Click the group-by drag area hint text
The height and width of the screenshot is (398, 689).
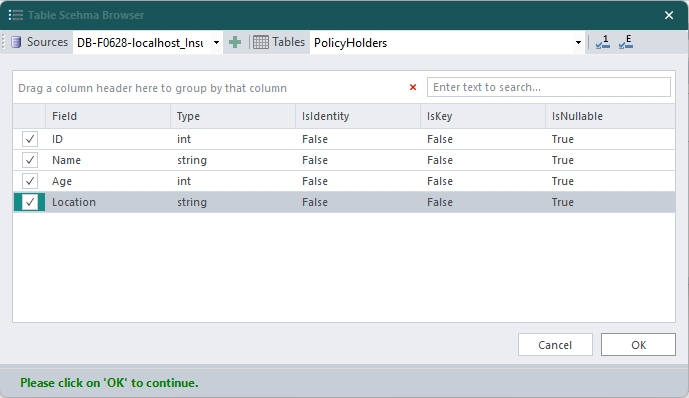pyautogui.click(x=152, y=88)
